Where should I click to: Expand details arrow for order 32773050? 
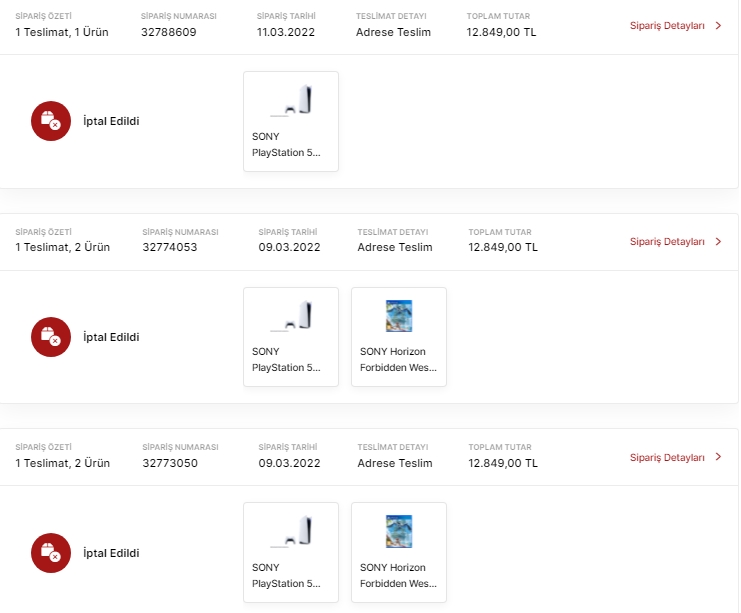point(718,457)
